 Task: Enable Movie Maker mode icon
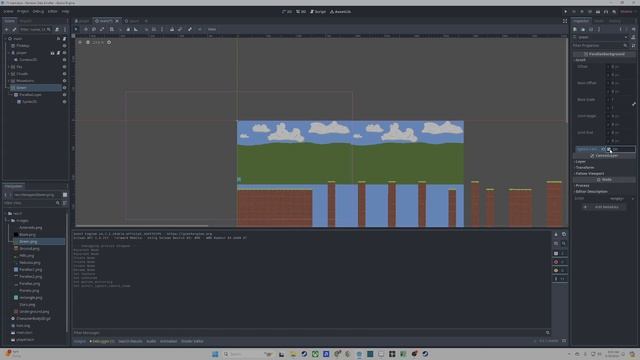pos(614,12)
